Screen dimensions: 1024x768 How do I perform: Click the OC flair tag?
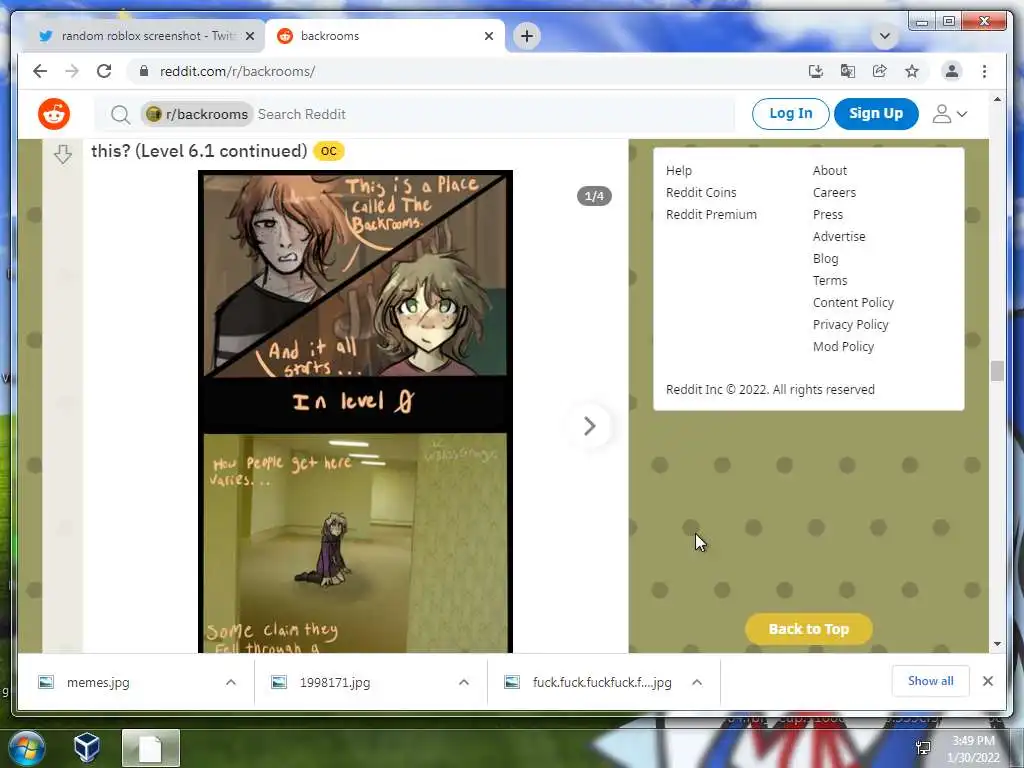pos(328,152)
